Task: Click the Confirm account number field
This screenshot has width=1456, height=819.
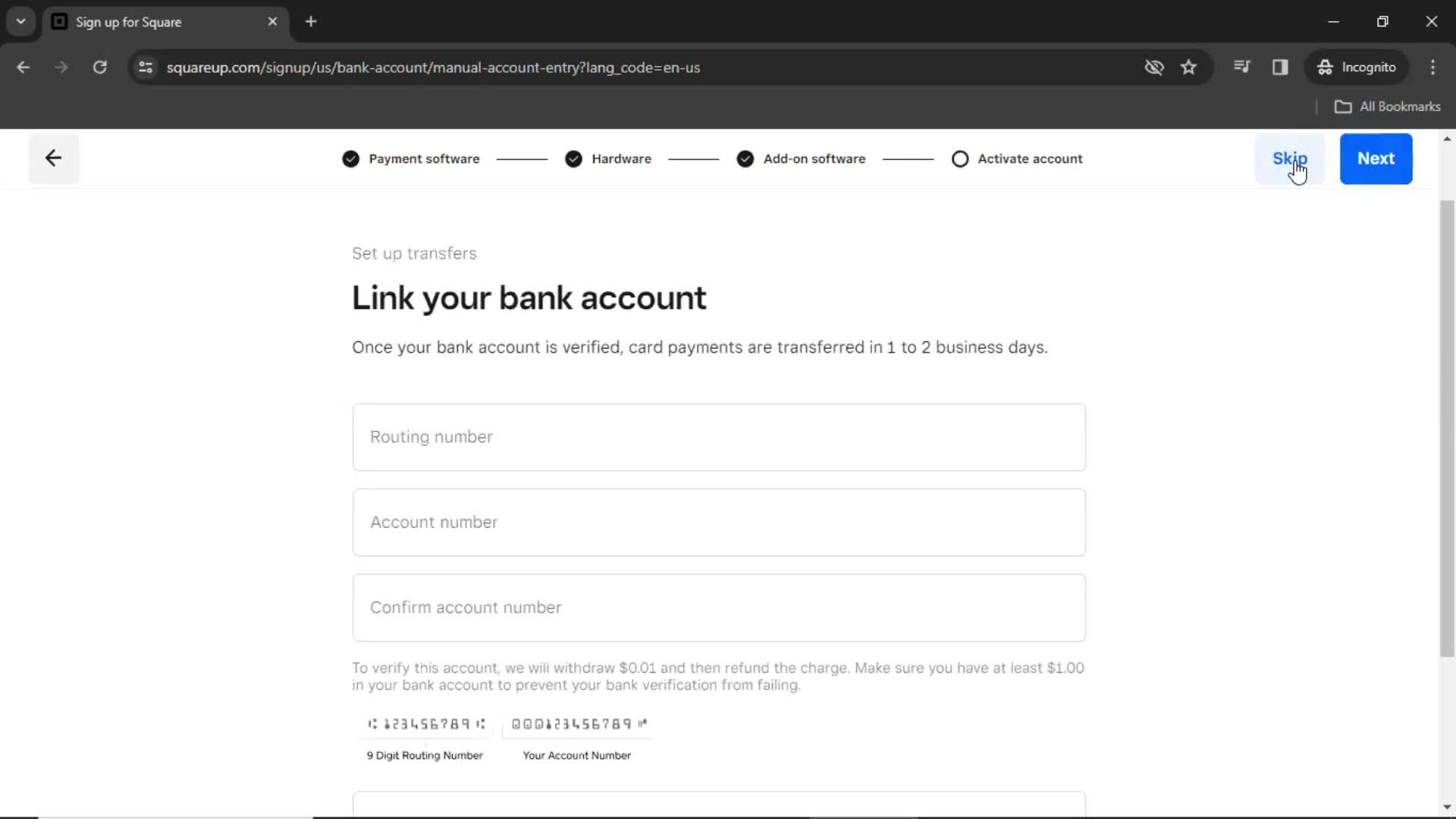Action: coord(719,607)
